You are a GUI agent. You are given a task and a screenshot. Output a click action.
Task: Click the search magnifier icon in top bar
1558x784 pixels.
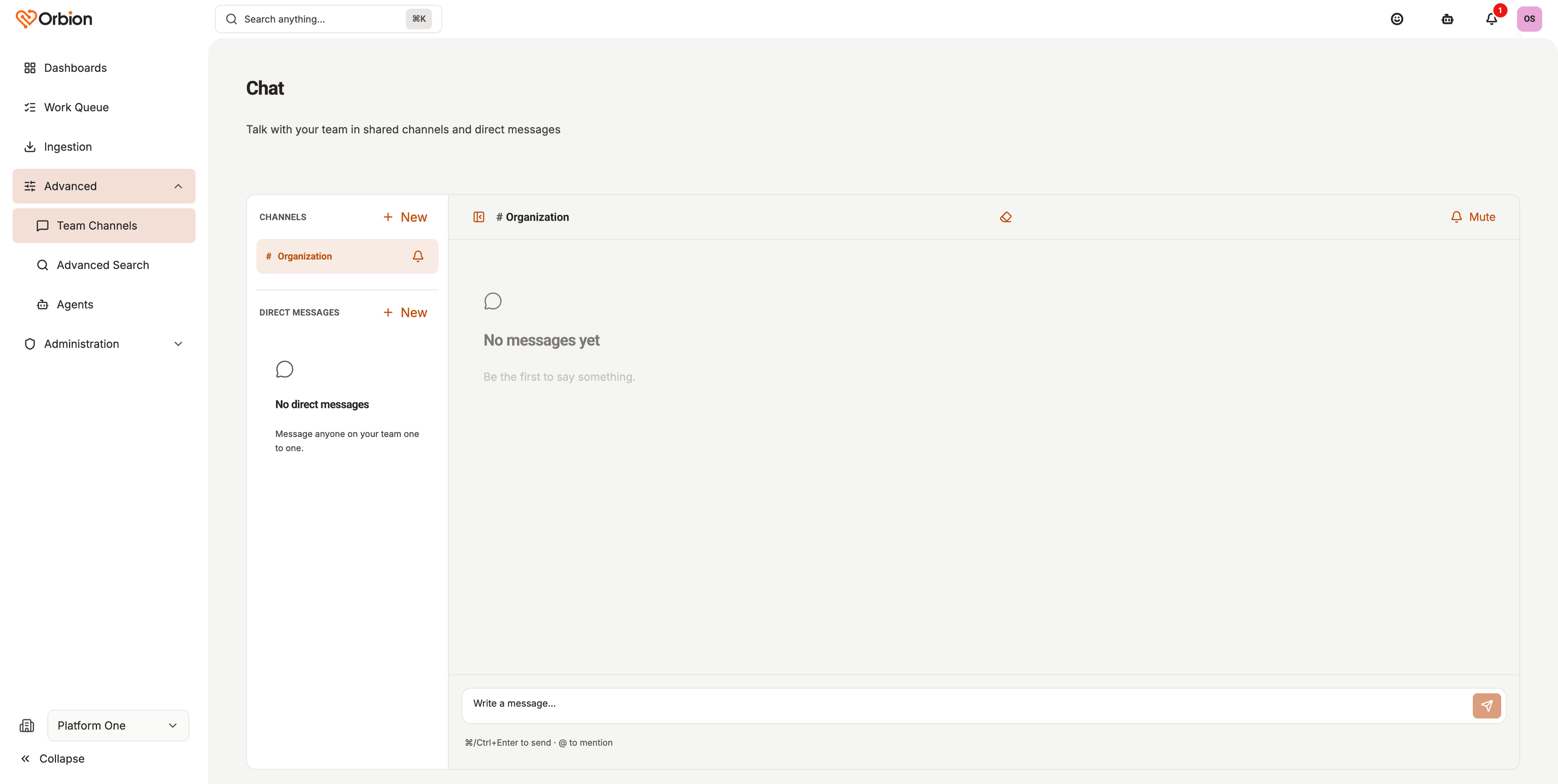point(232,19)
